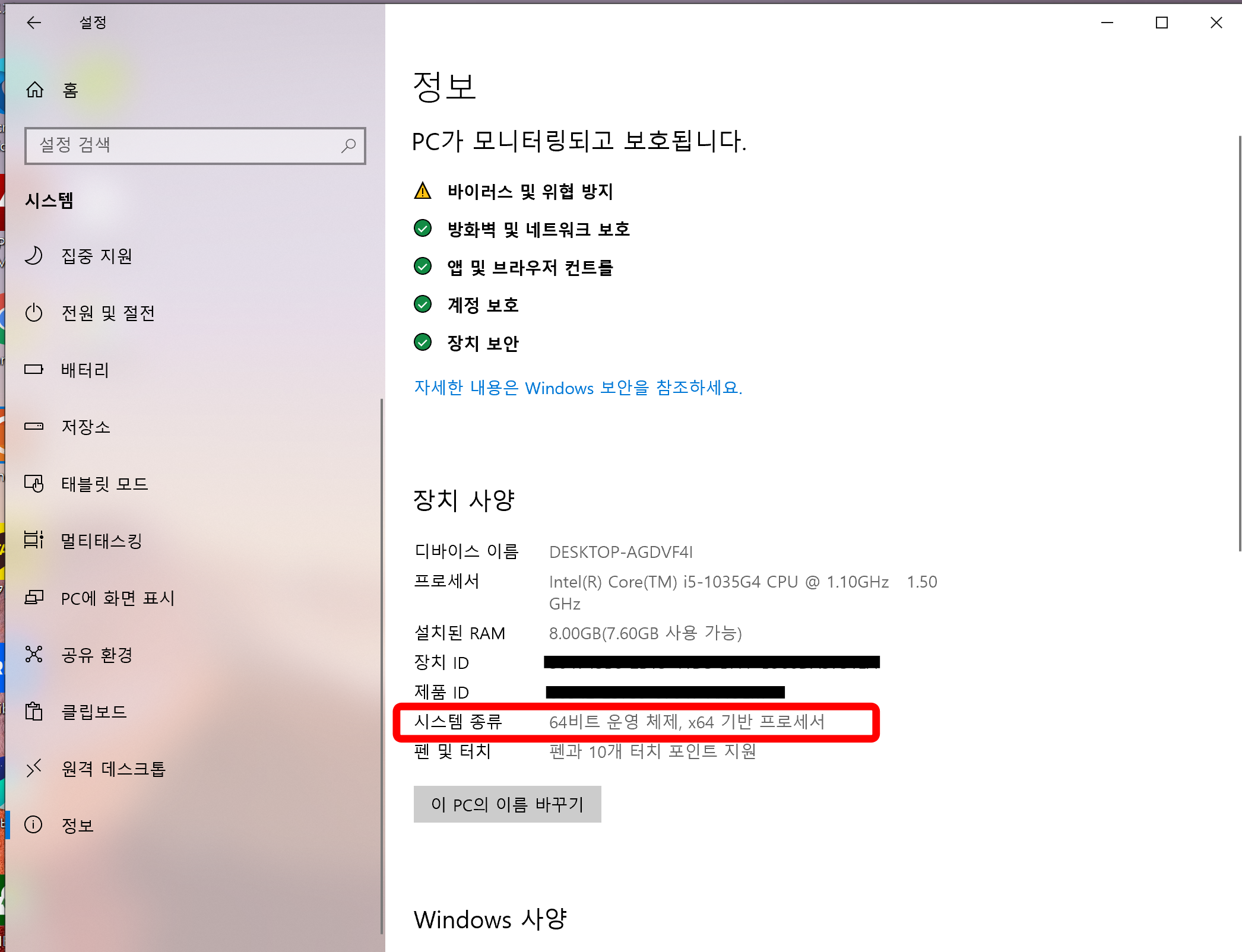1242x952 pixels.
Task: Open 멀티태스킹 settings page
Action: [102, 541]
